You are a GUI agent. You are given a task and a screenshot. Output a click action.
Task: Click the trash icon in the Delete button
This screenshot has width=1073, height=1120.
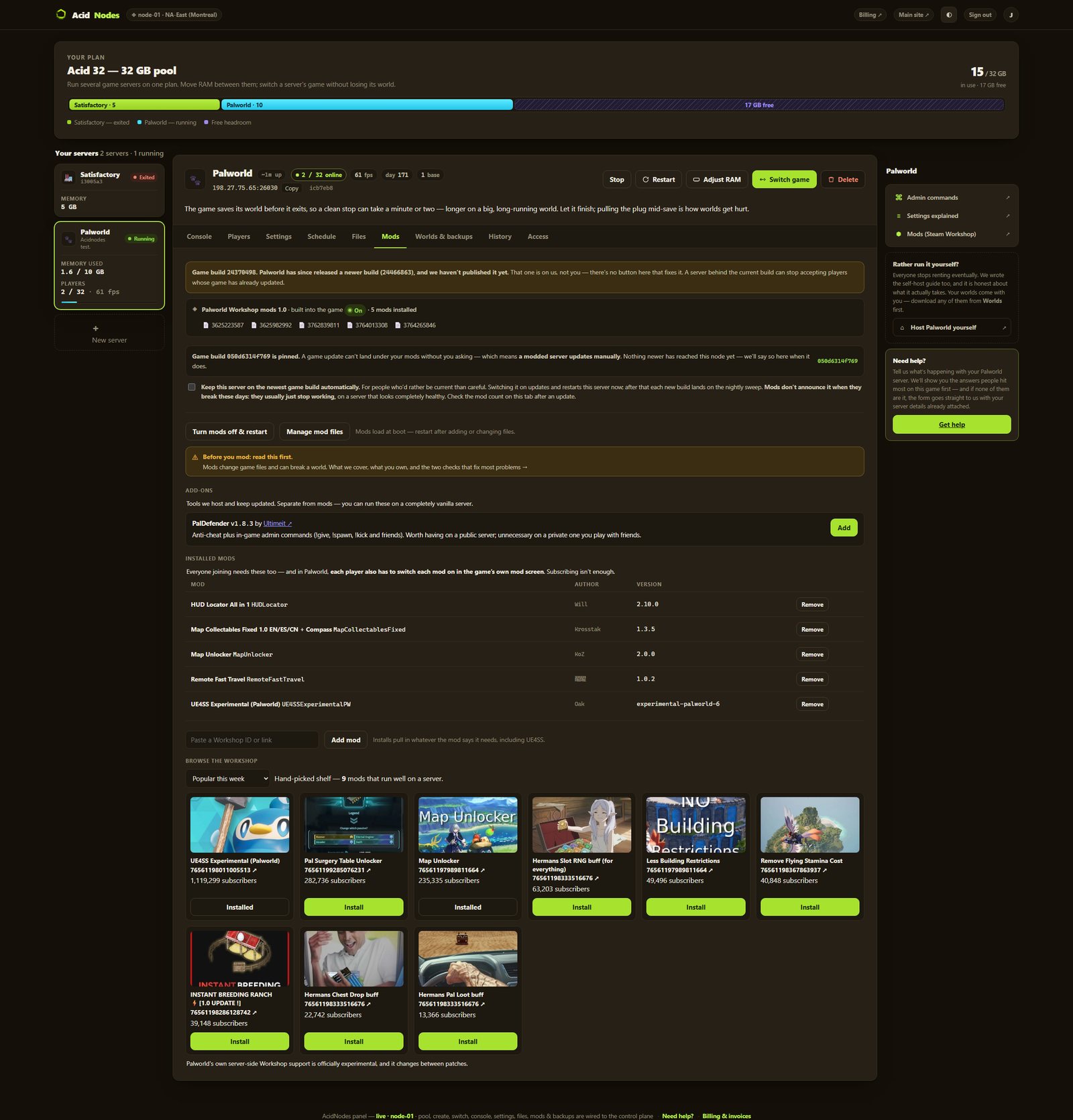pyautogui.click(x=831, y=180)
